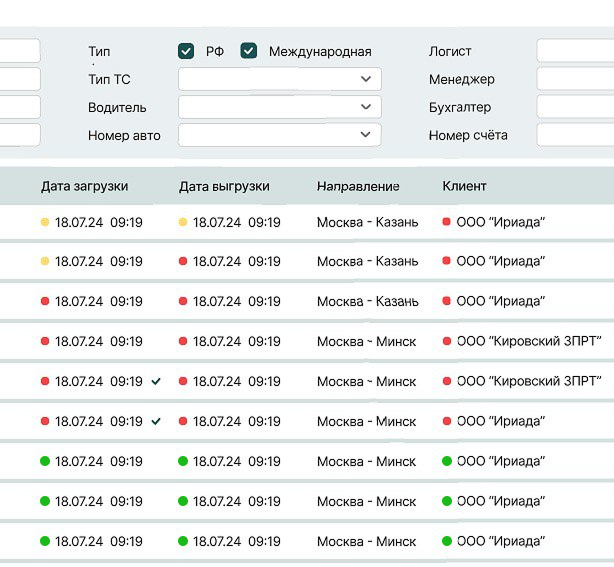Click checkmark icon in Кировский ЗПРТ row
Image resolution: width=614 pixels, height=567 pixels.
[x=156, y=381]
